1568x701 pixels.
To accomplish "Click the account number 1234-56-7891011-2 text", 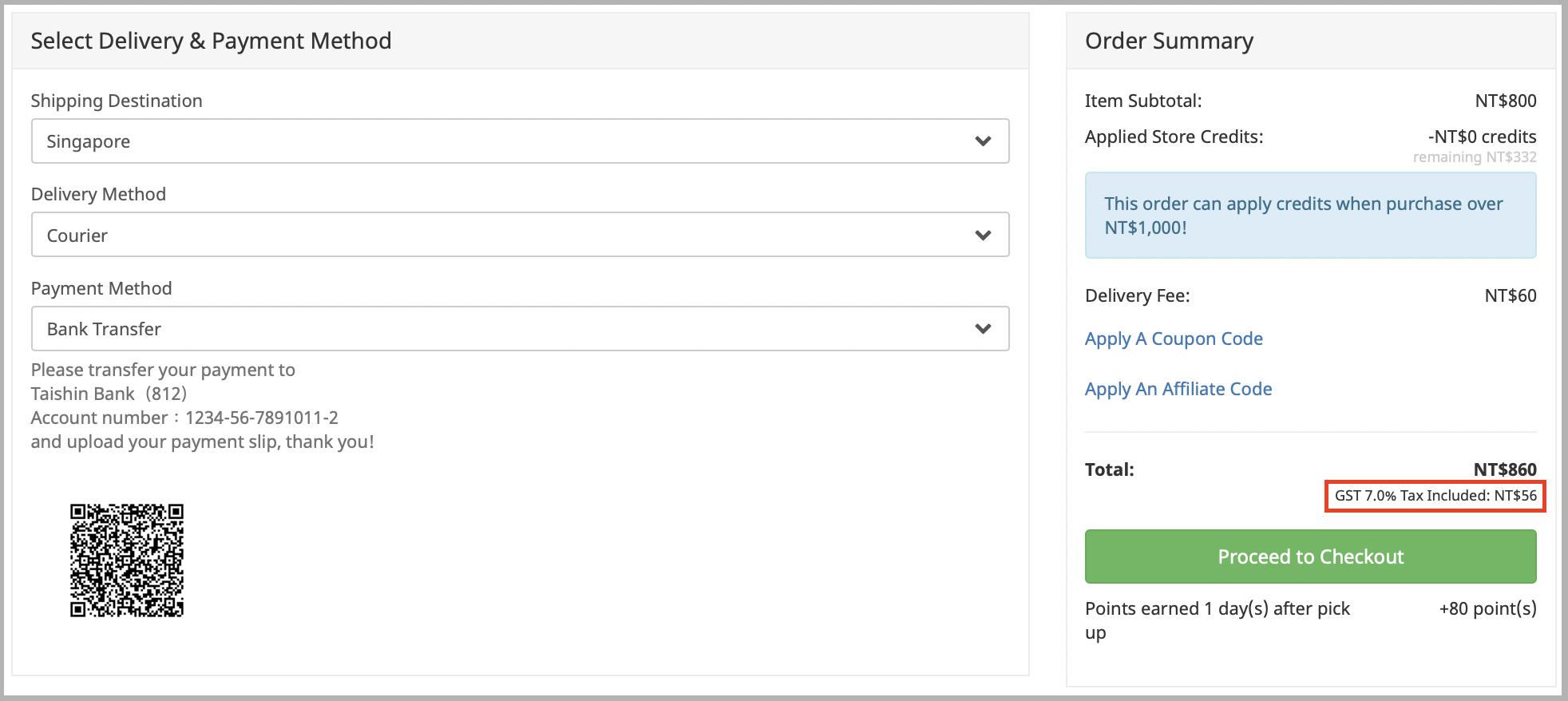I will 262,418.
